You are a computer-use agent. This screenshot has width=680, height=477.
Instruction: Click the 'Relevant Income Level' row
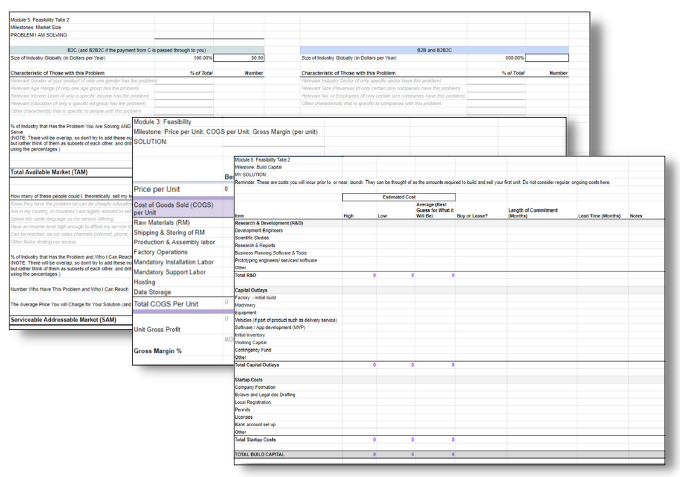pyautogui.click(x=80, y=96)
